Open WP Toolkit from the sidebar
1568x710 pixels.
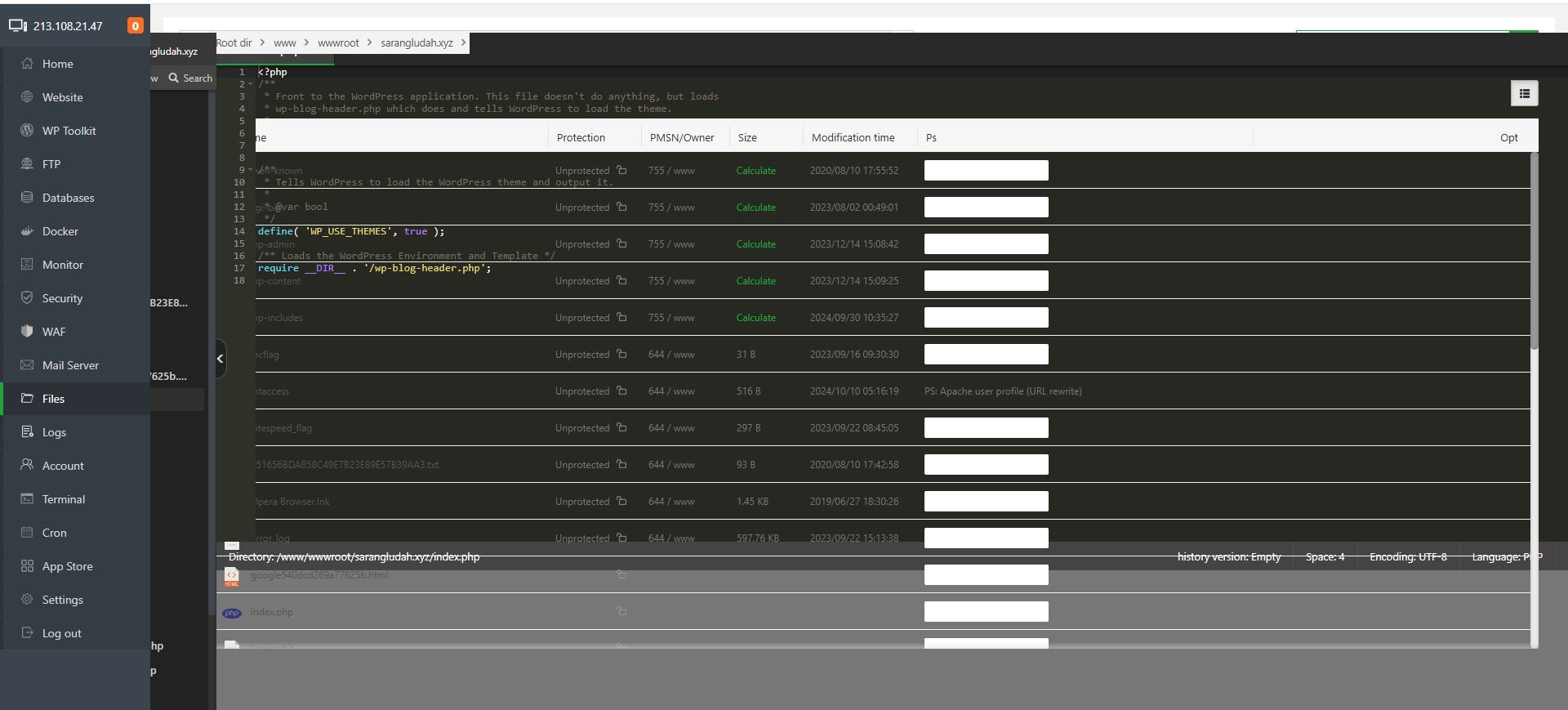click(69, 131)
